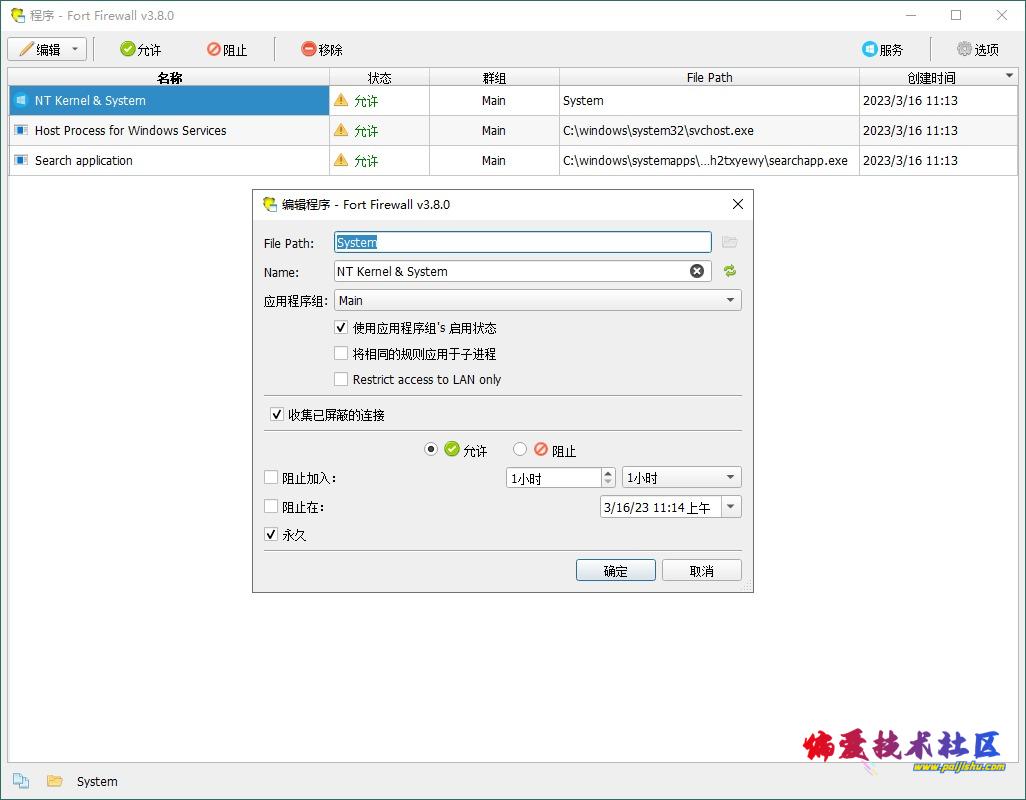
Task: Click the svchost.exe file path cell
Action: point(709,130)
